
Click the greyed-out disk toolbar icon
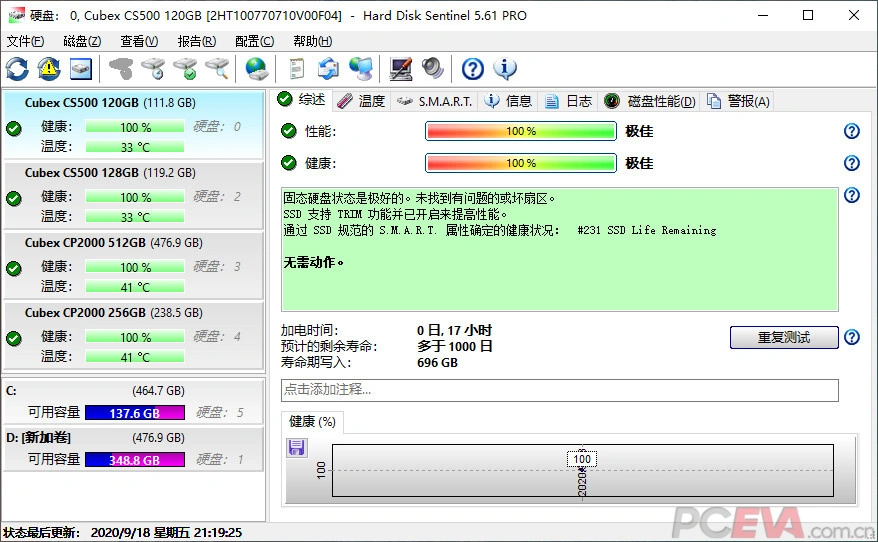[121, 68]
